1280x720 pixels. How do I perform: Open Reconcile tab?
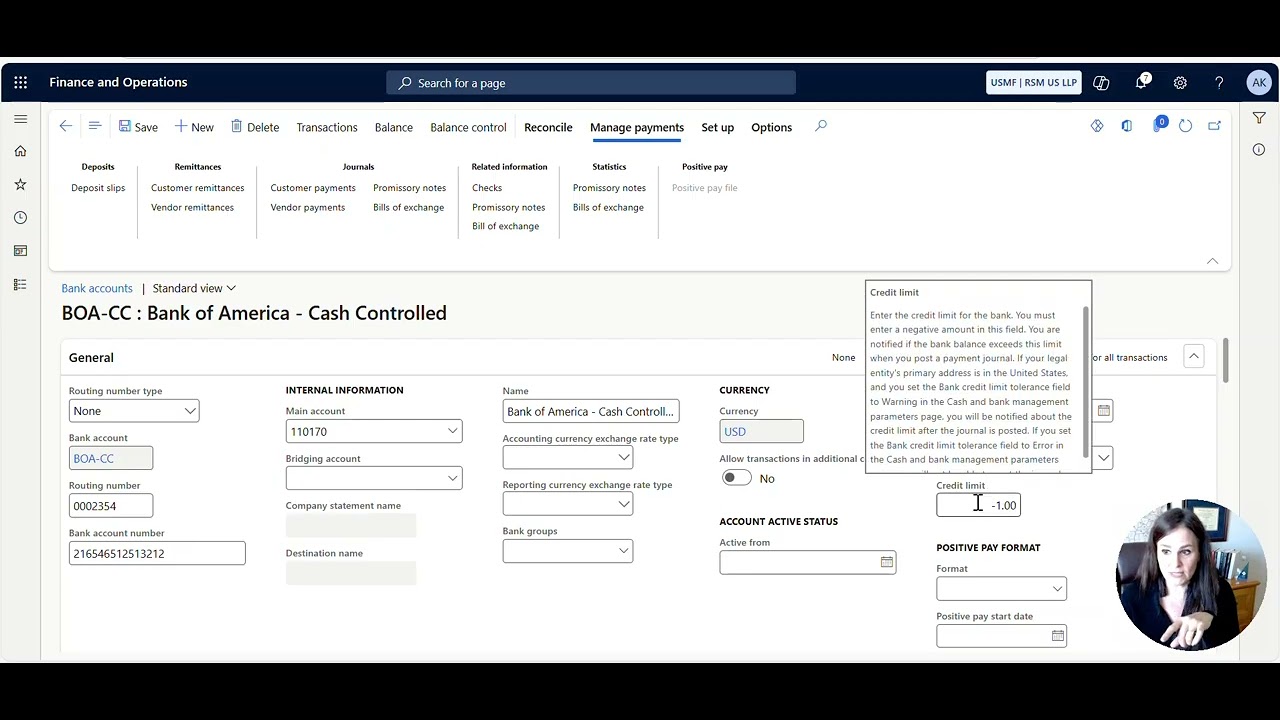coord(548,127)
